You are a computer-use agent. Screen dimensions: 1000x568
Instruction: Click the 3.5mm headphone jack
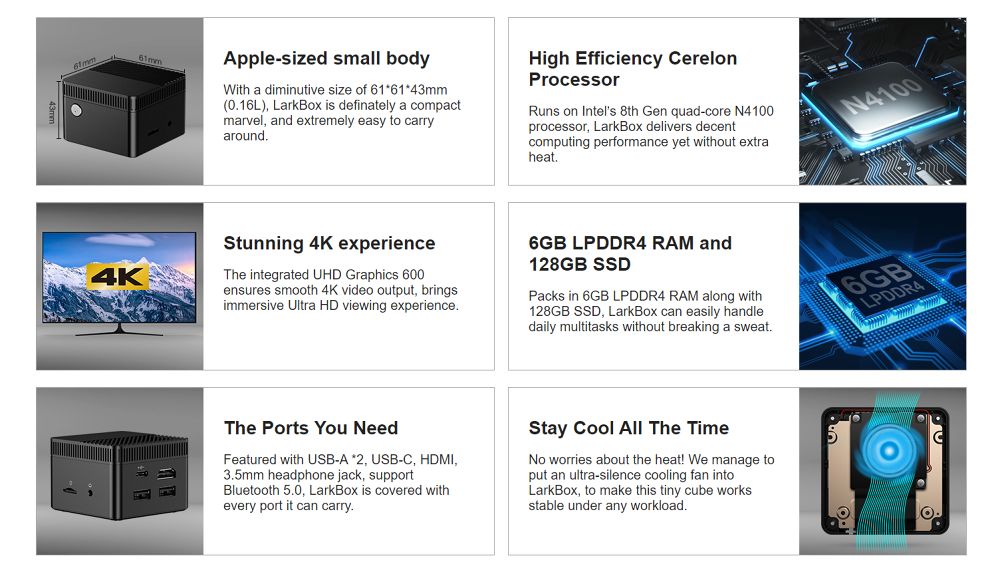[92, 491]
